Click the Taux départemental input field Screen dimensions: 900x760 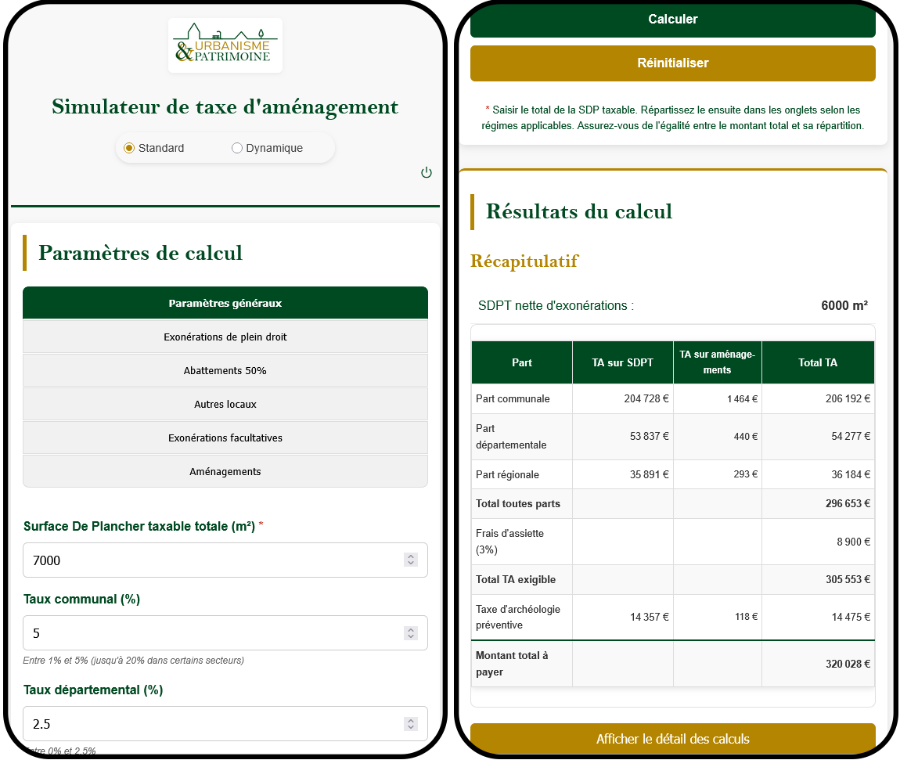click(210, 724)
